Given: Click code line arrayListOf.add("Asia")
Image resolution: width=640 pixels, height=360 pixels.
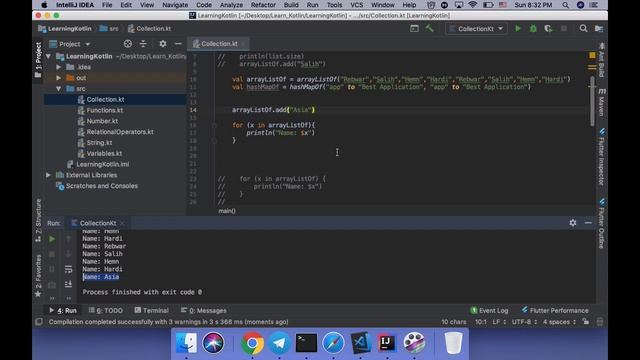Looking at the screenshot, I should [273, 110].
